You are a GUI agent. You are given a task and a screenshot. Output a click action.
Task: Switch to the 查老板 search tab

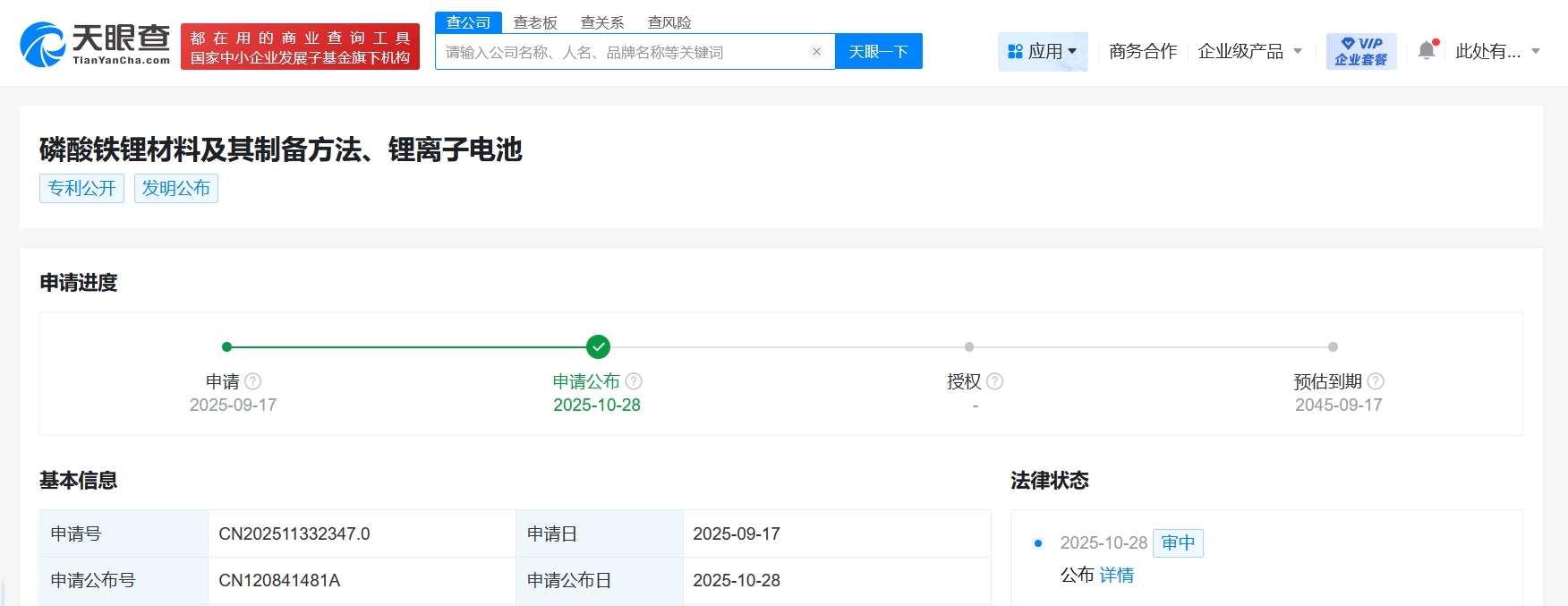[x=535, y=22]
